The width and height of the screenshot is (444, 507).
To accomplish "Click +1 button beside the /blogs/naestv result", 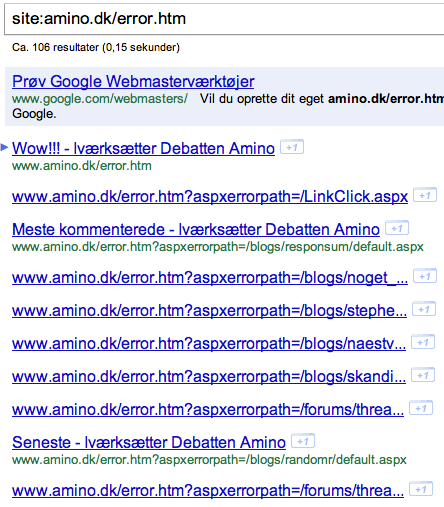I will tap(423, 342).
